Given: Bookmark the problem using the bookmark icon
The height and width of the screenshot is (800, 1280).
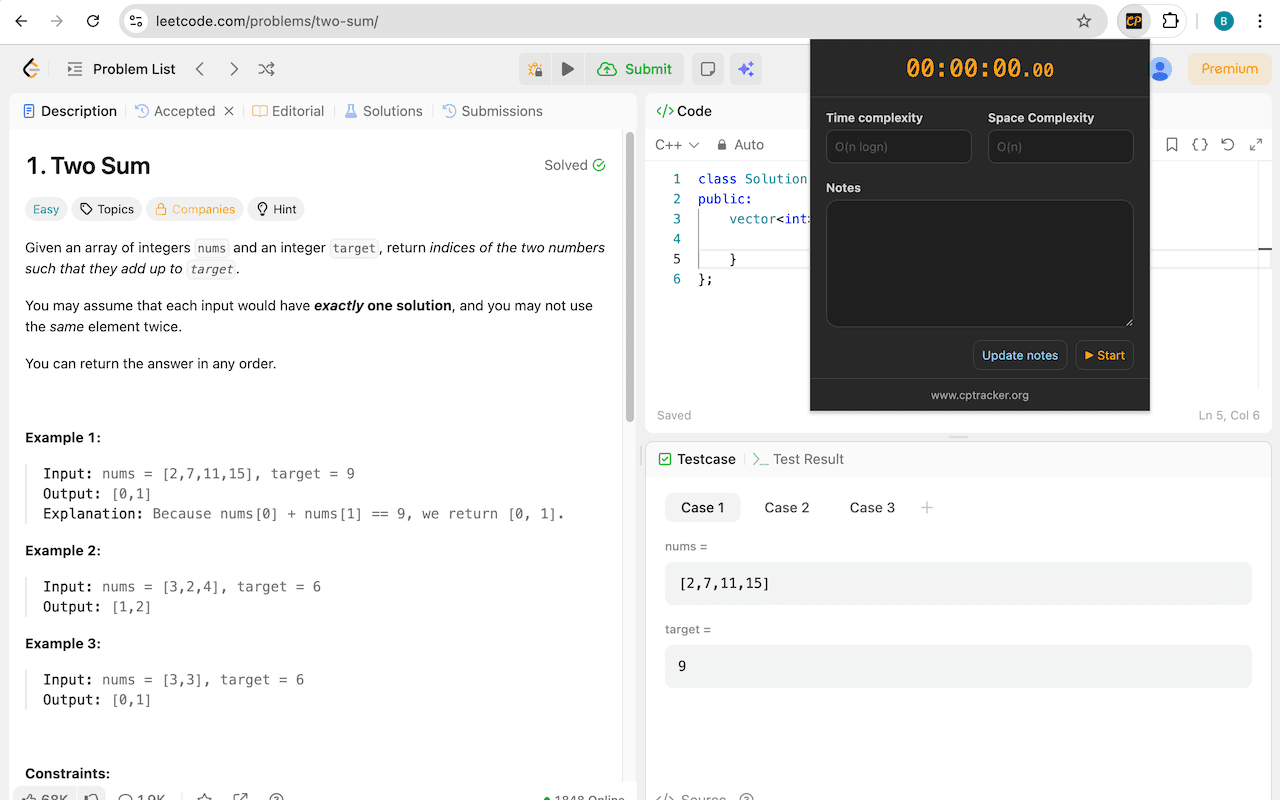Looking at the screenshot, I should click(x=1172, y=144).
